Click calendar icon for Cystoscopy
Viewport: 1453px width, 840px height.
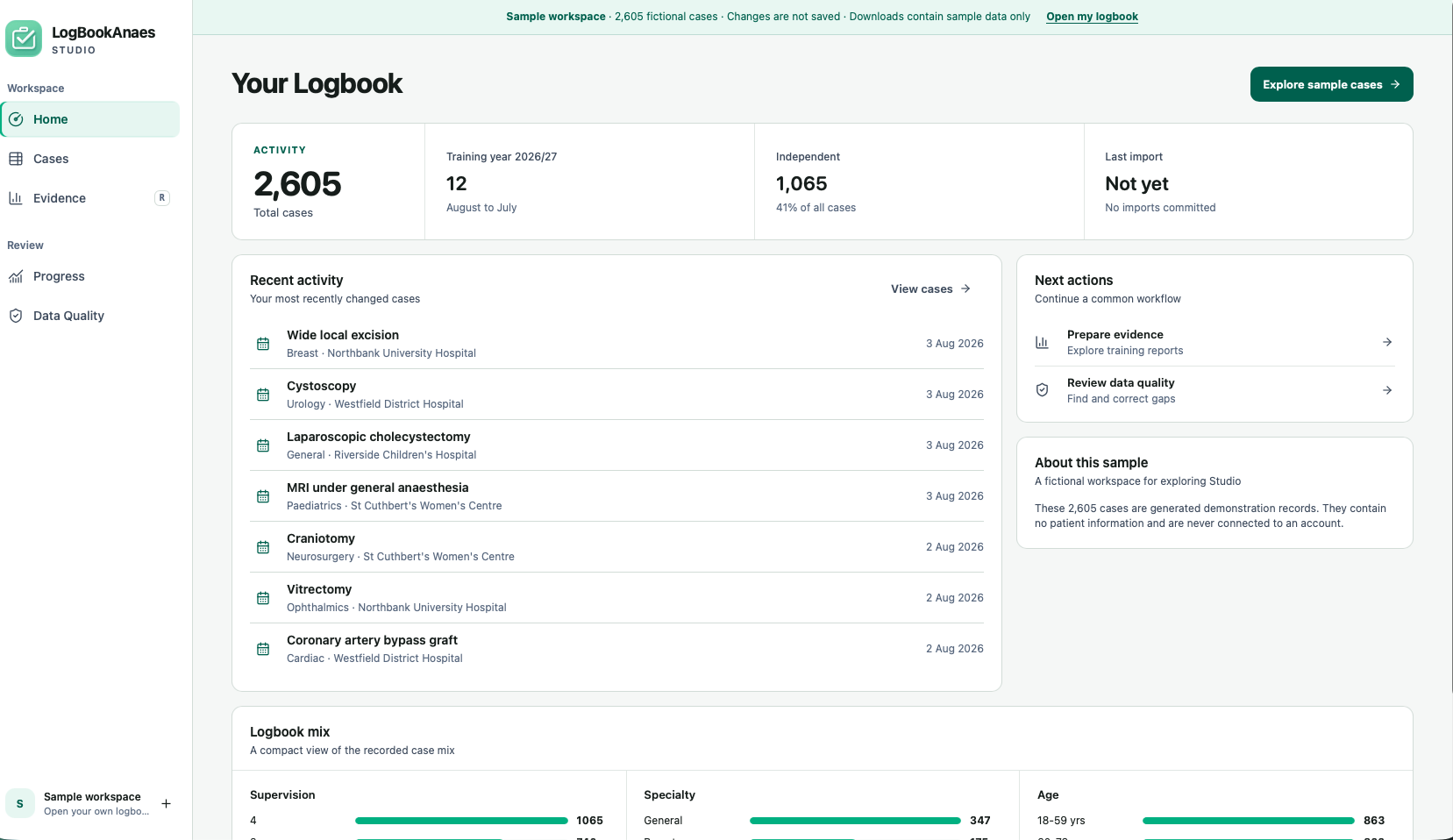point(263,395)
